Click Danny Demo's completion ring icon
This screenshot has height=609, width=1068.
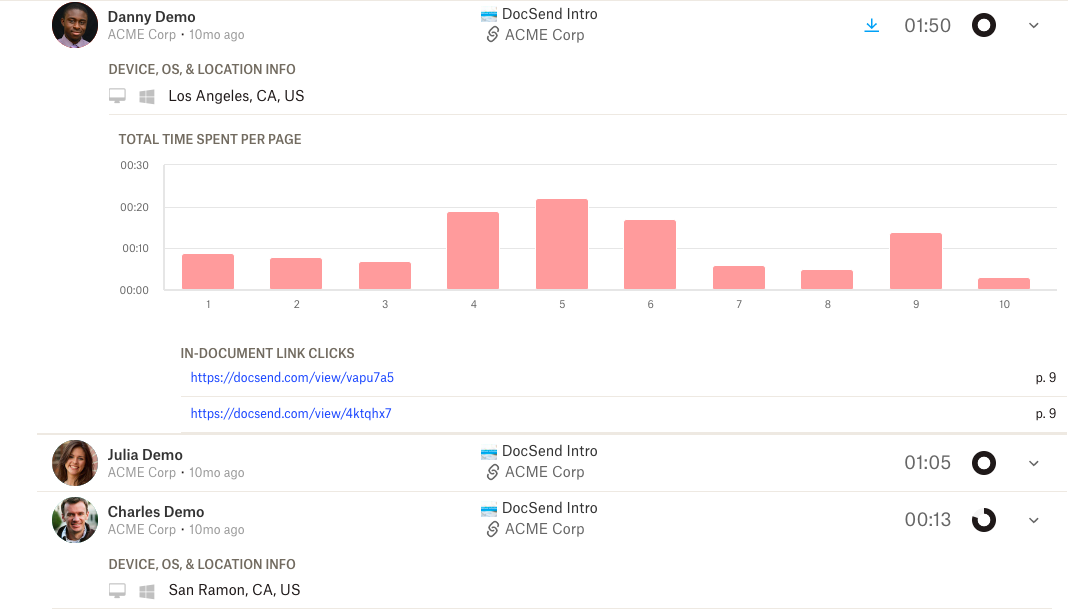click(984, 26)
